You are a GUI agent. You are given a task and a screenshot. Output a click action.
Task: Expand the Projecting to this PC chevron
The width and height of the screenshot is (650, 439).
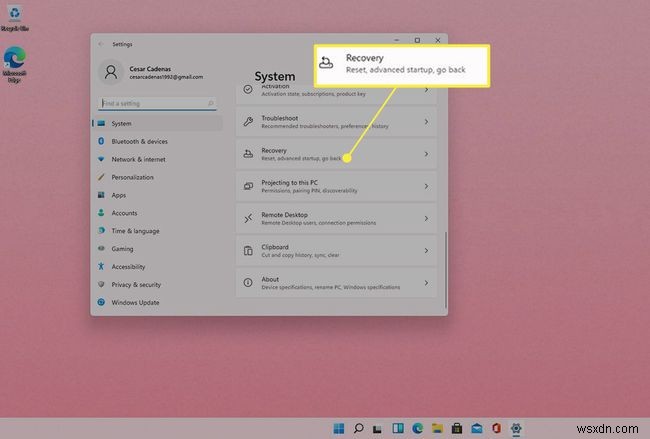coord(426,186)
